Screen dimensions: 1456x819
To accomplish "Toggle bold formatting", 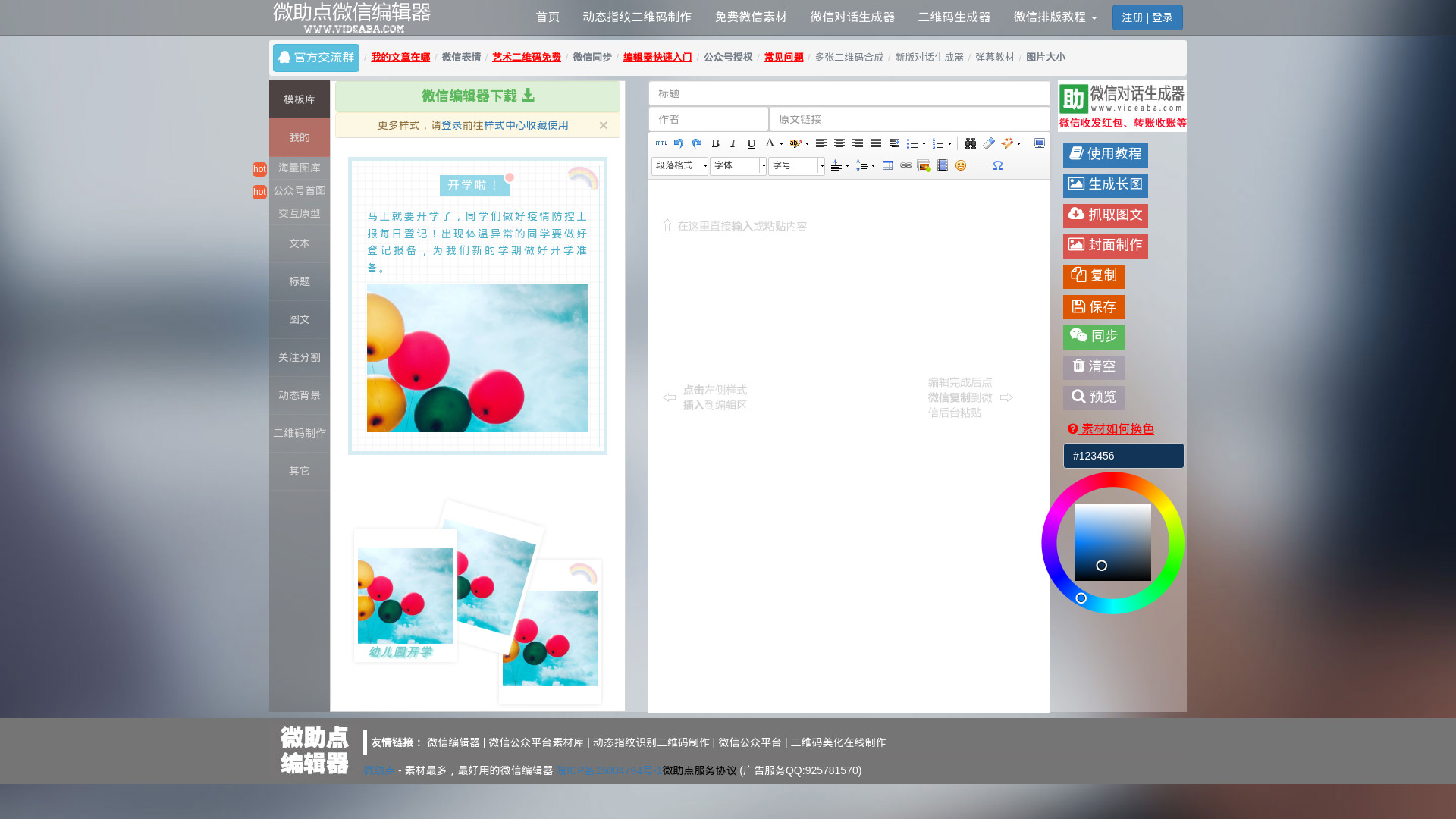I will tap(715, 143).
